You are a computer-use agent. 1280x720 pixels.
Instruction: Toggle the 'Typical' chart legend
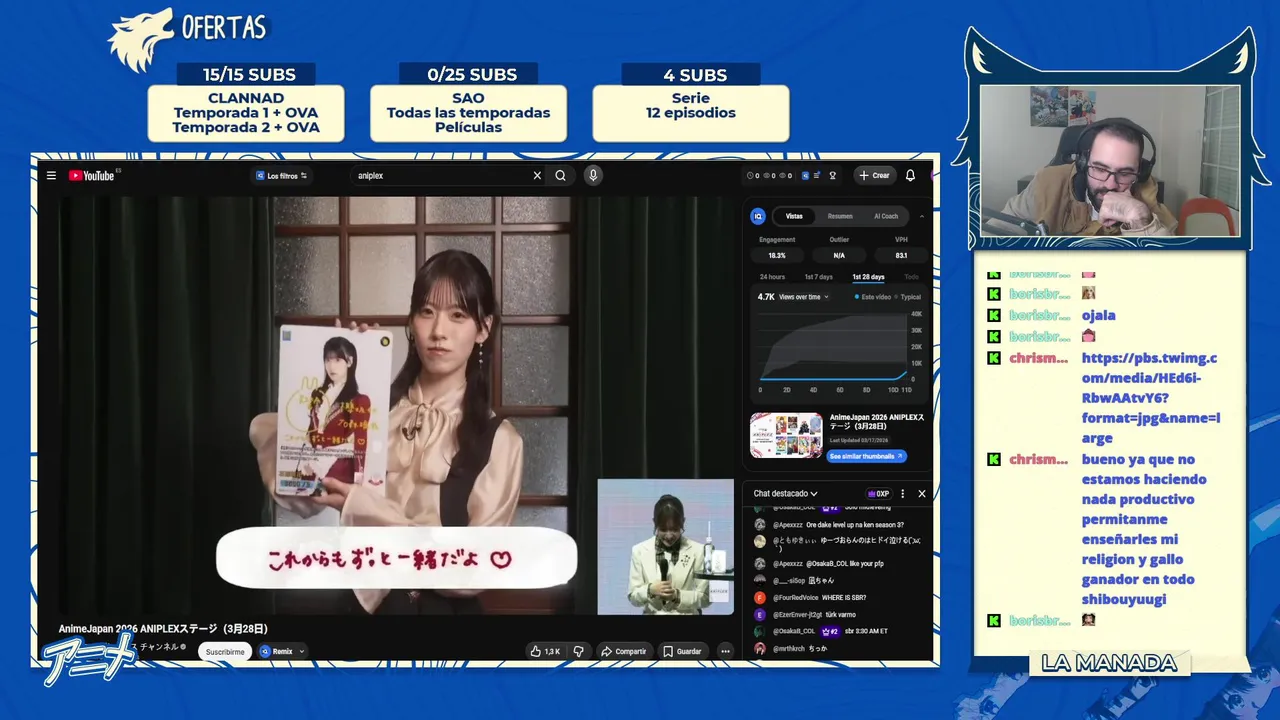[x=907, y=297]
